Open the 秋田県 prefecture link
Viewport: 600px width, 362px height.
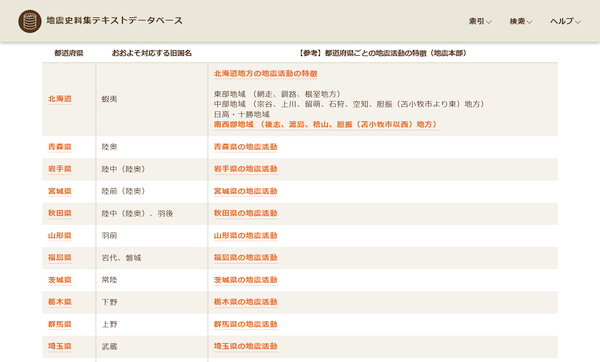click(x=60, y=213)
